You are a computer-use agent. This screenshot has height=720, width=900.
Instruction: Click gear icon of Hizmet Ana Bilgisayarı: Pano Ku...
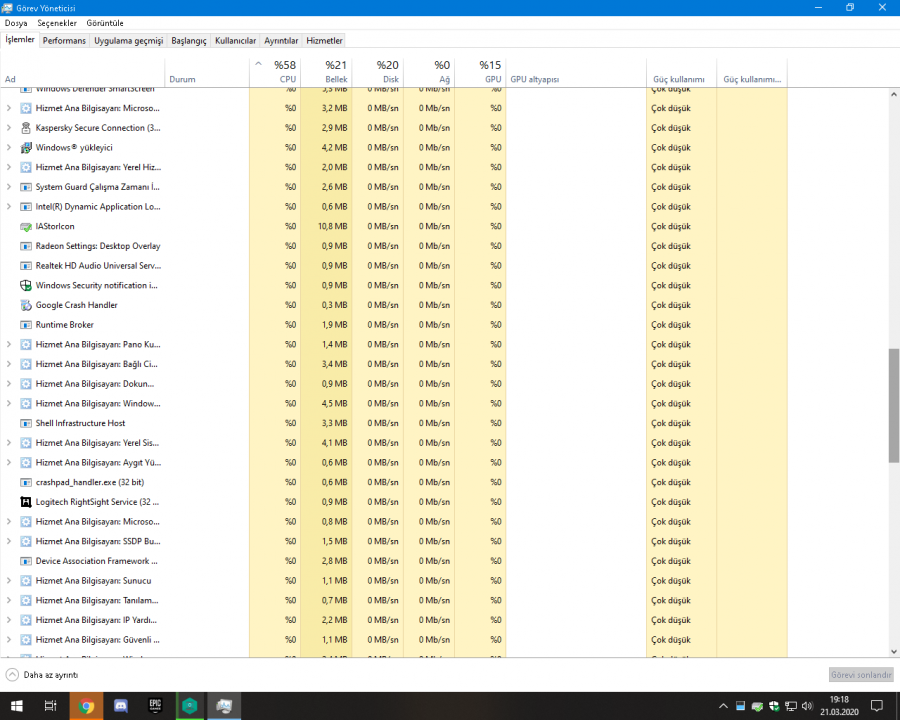25,344
